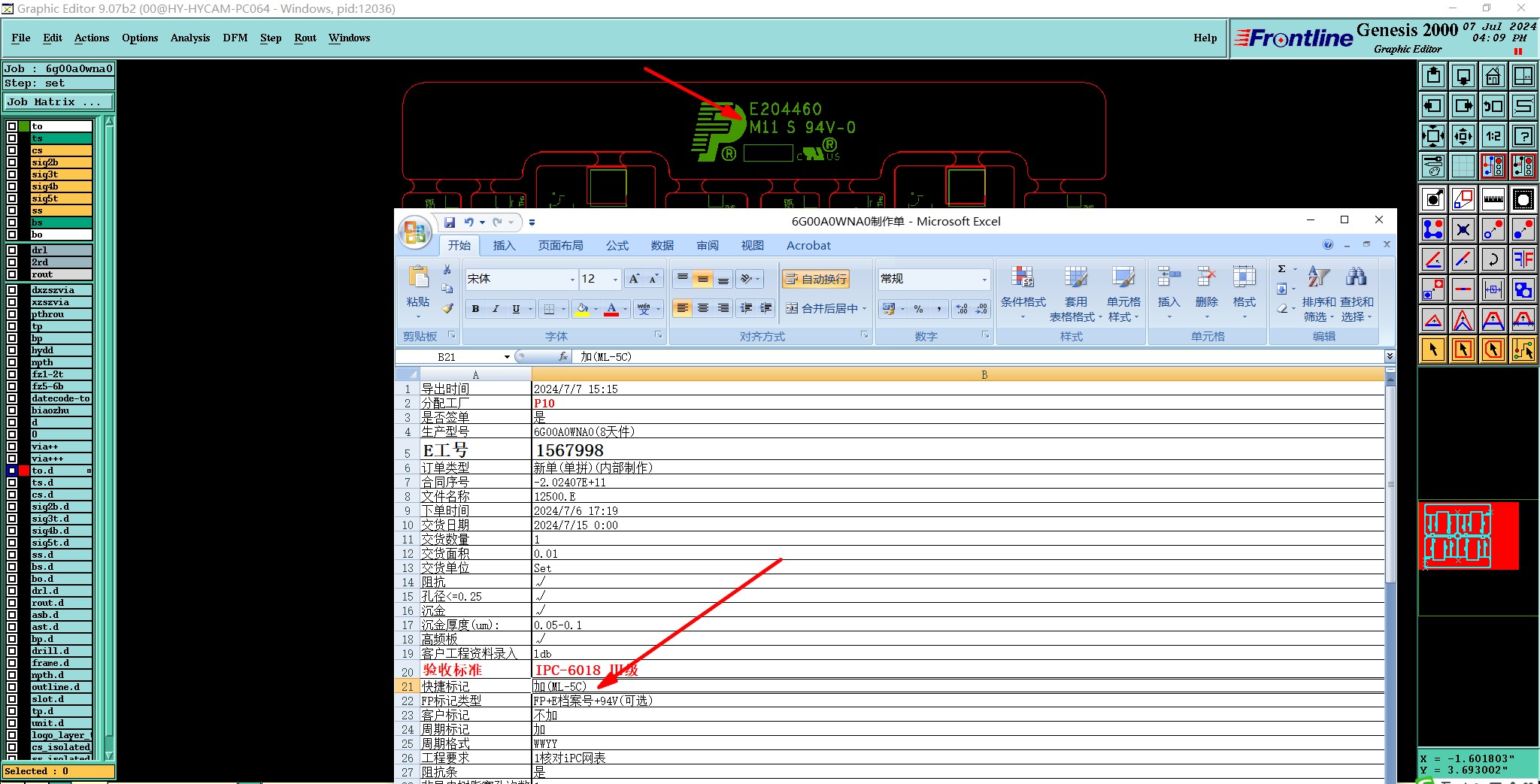The image size is (1540, 784).
Task: Switch to the 公式 ribbon tab
Action: click(617, 246)
